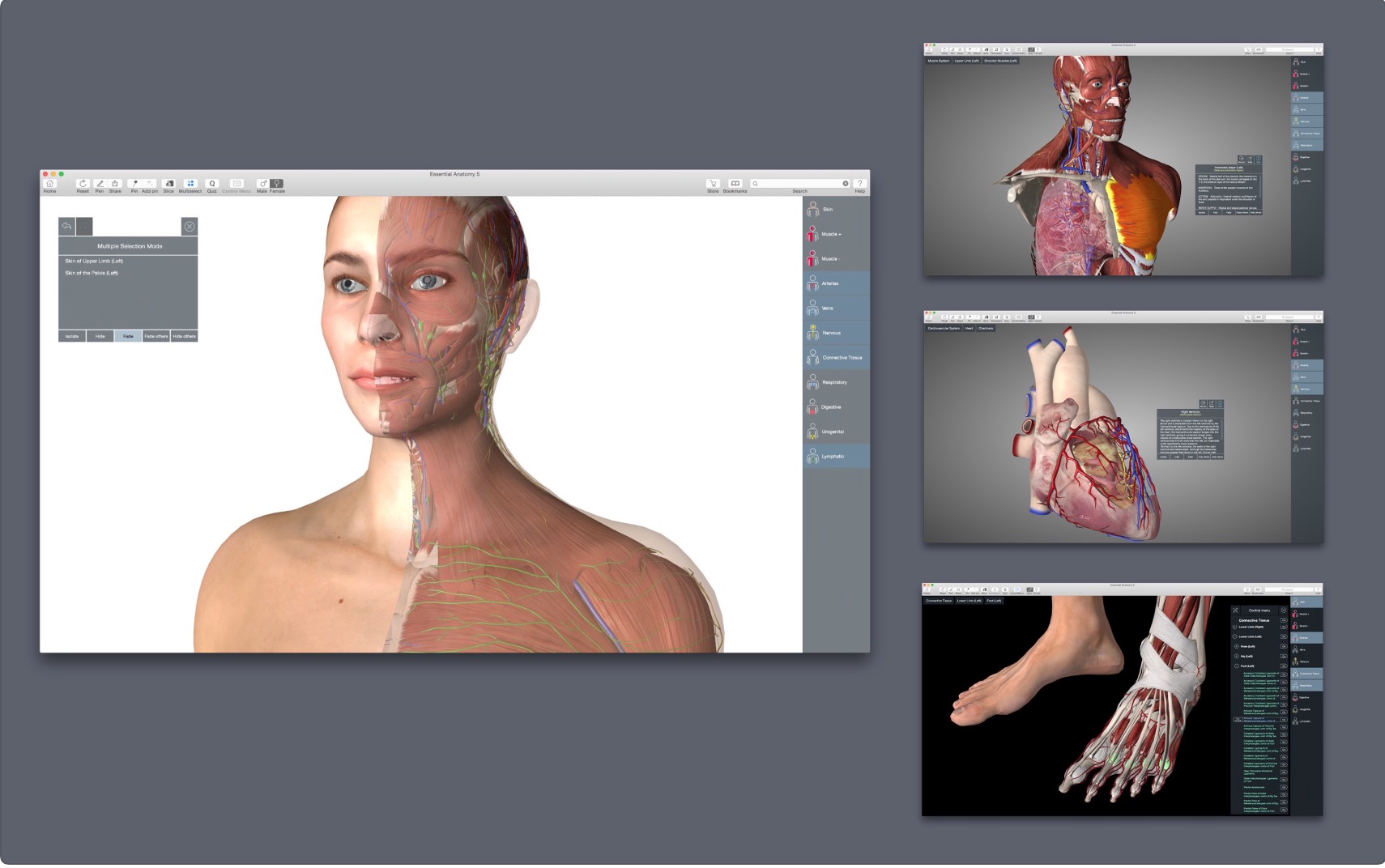Toggle the Lymphatic system layer
This screenshot has width=1385, height=868.
point(837,457)
